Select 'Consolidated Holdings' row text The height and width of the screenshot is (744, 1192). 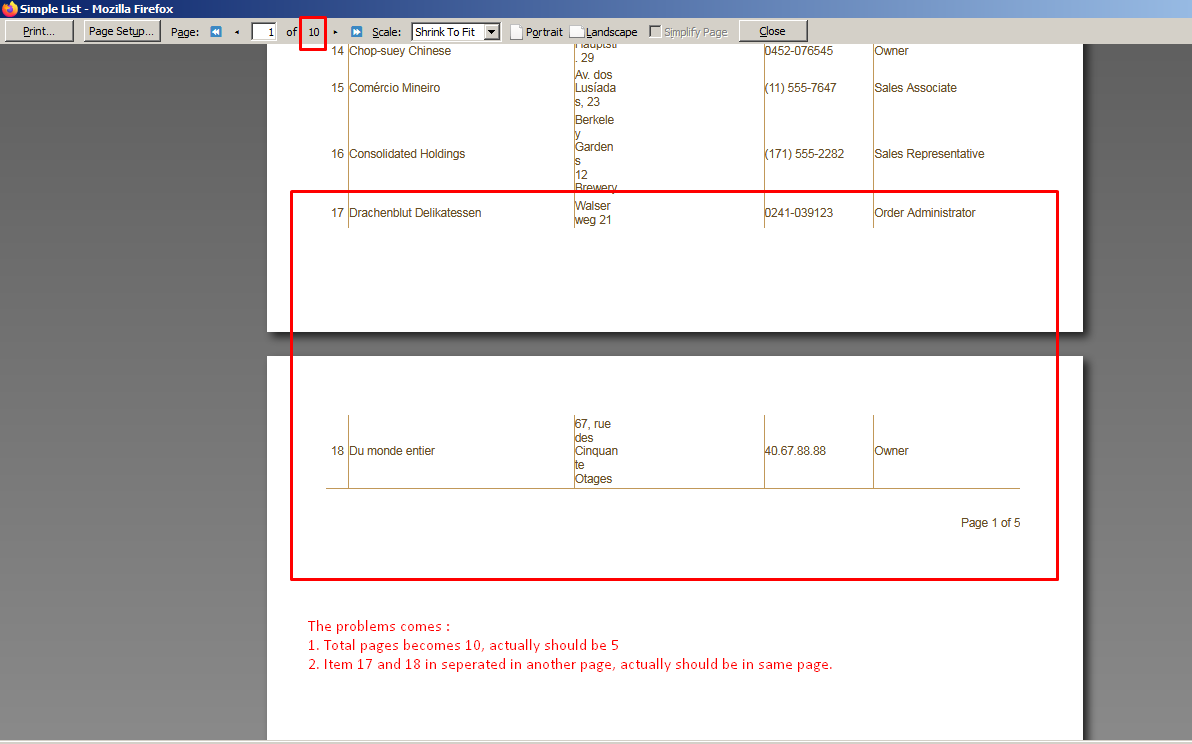tap(407, 154)
